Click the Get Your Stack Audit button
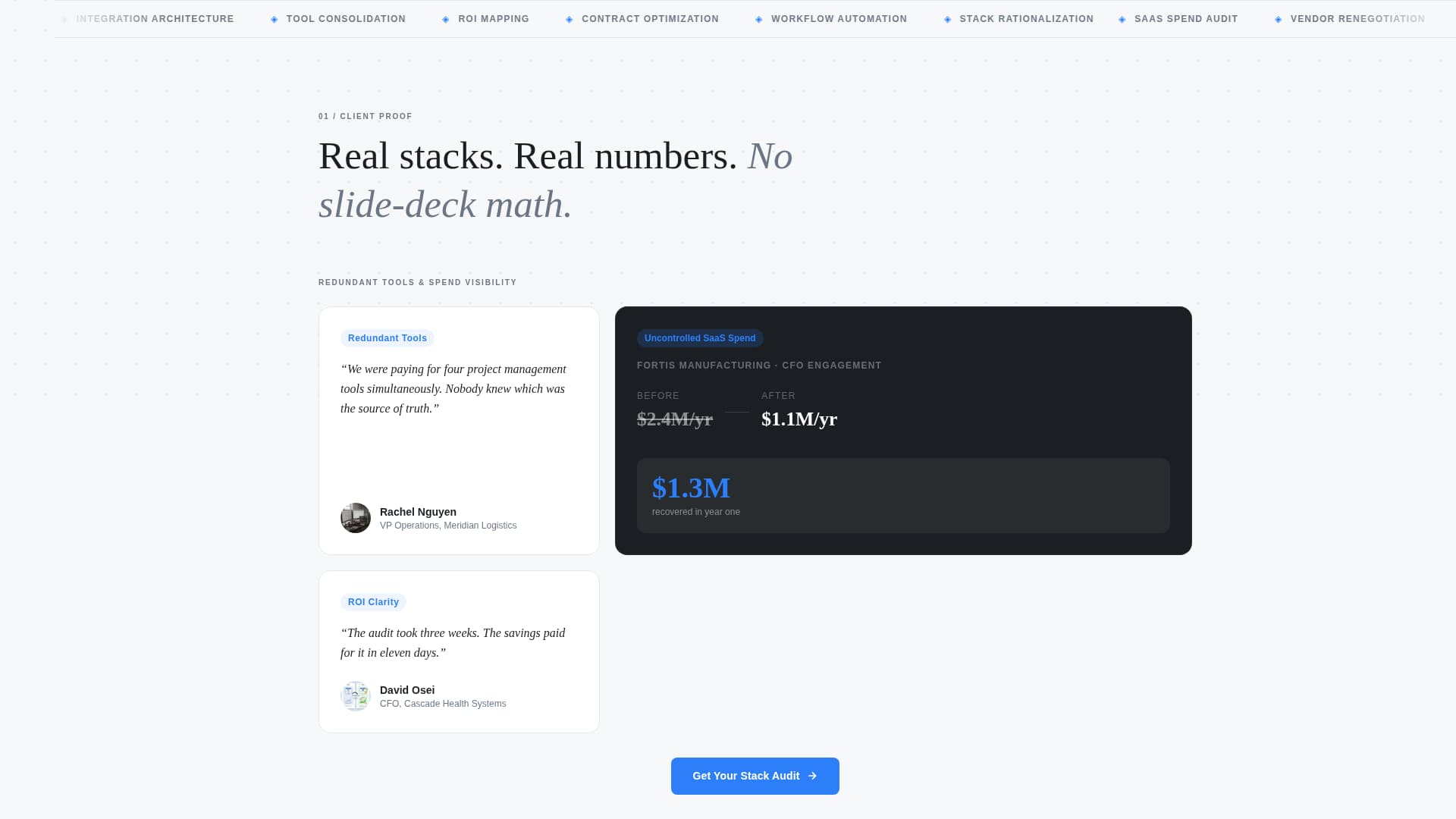 pyautogui.click(x=755, y=776)
